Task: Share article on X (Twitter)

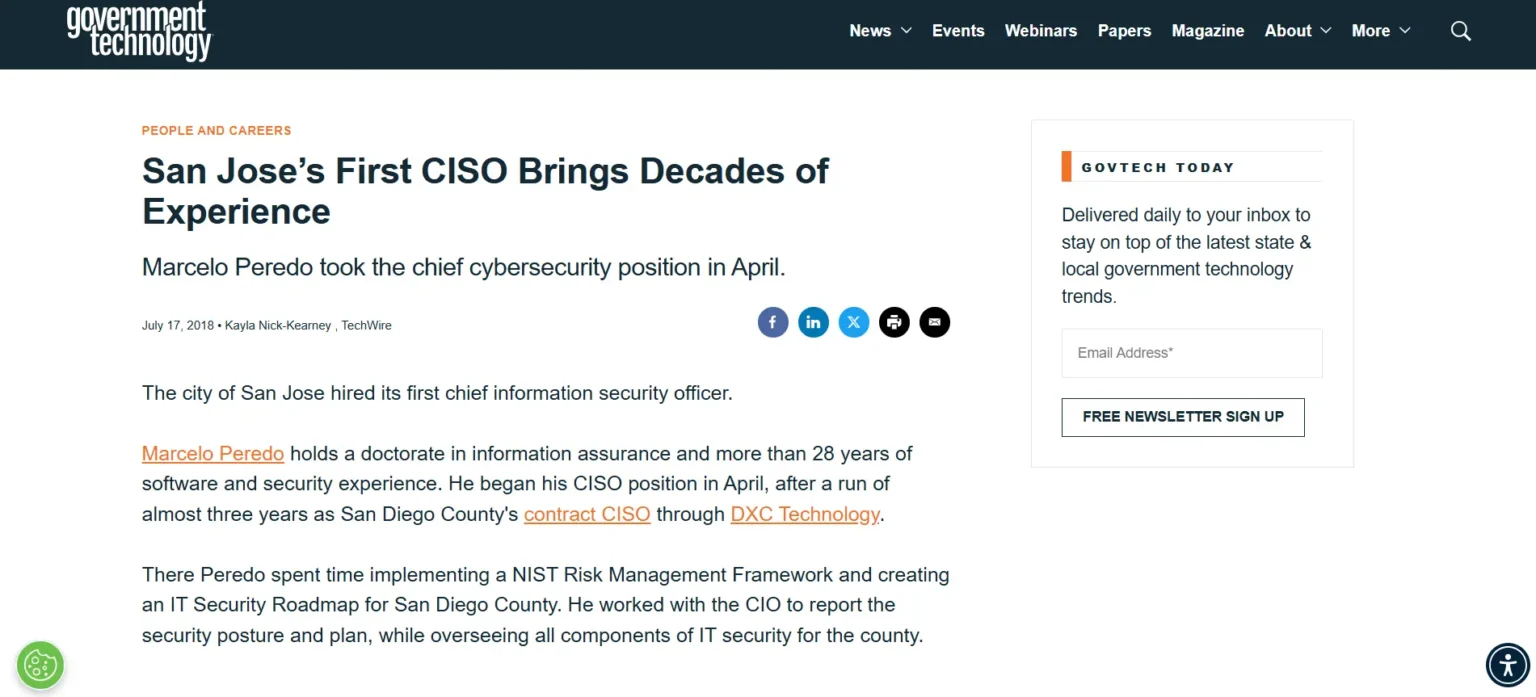Action: tap(854, 322)
